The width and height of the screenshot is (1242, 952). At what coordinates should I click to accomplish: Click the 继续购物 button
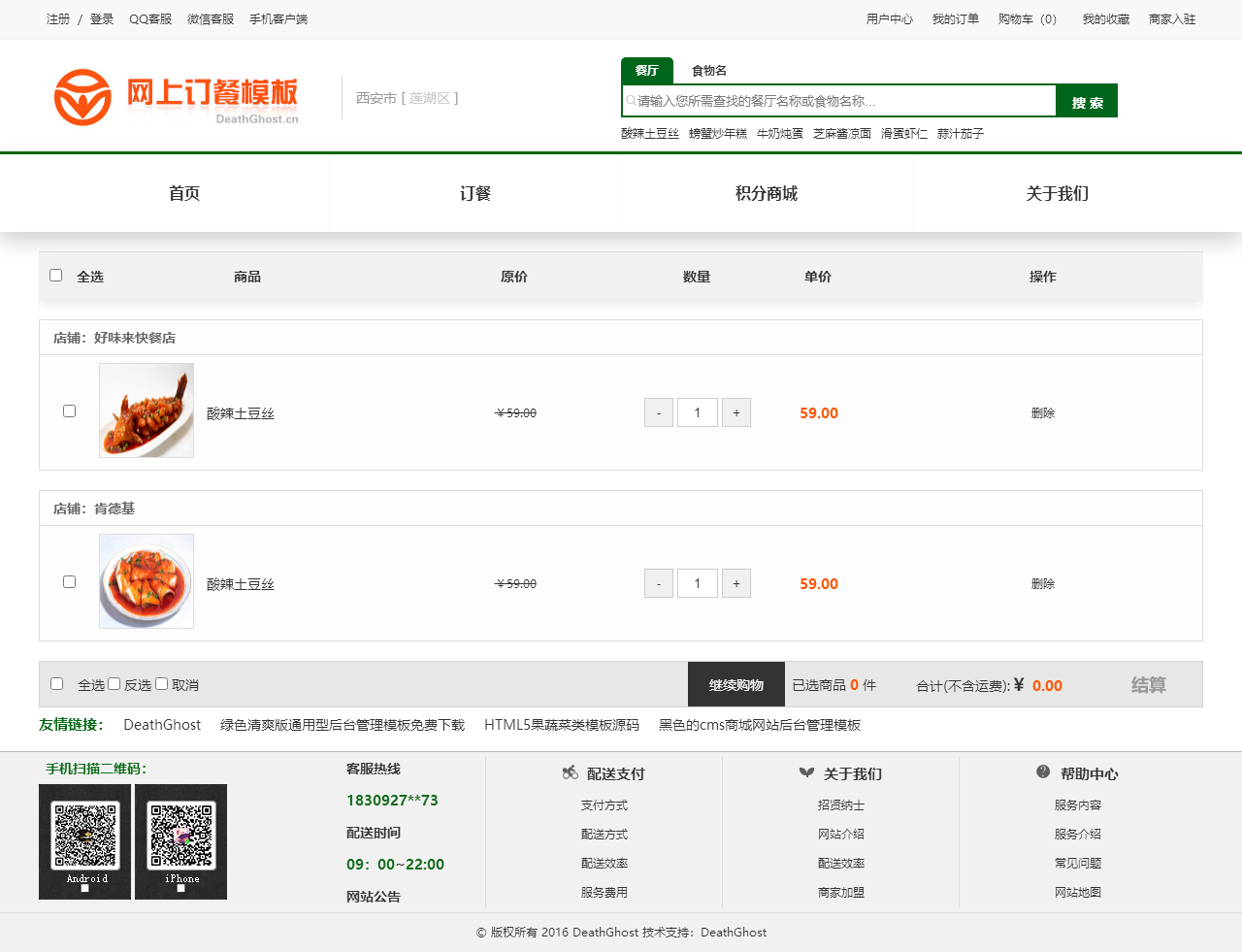735,685
